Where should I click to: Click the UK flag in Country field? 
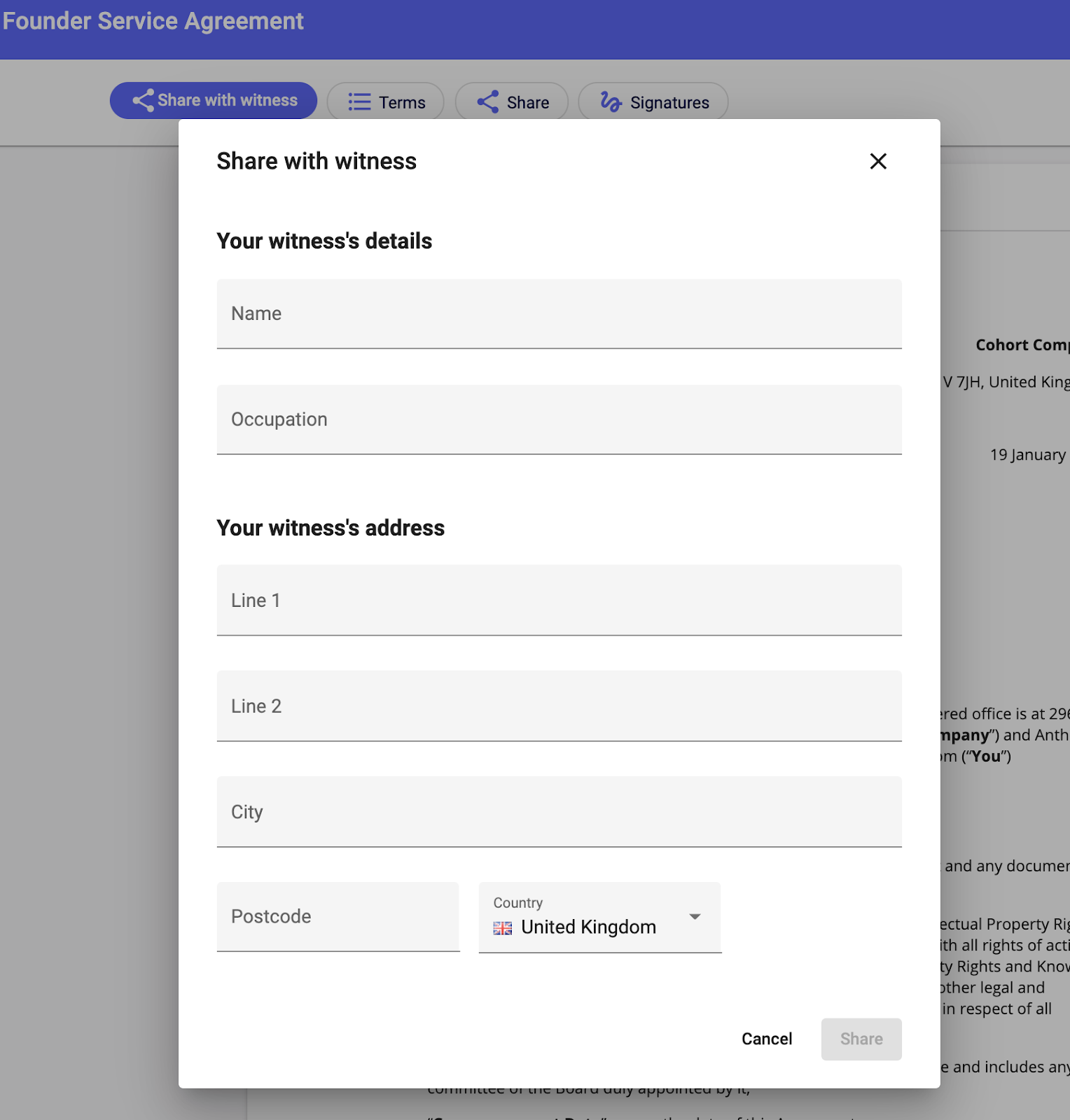[503, 928]
